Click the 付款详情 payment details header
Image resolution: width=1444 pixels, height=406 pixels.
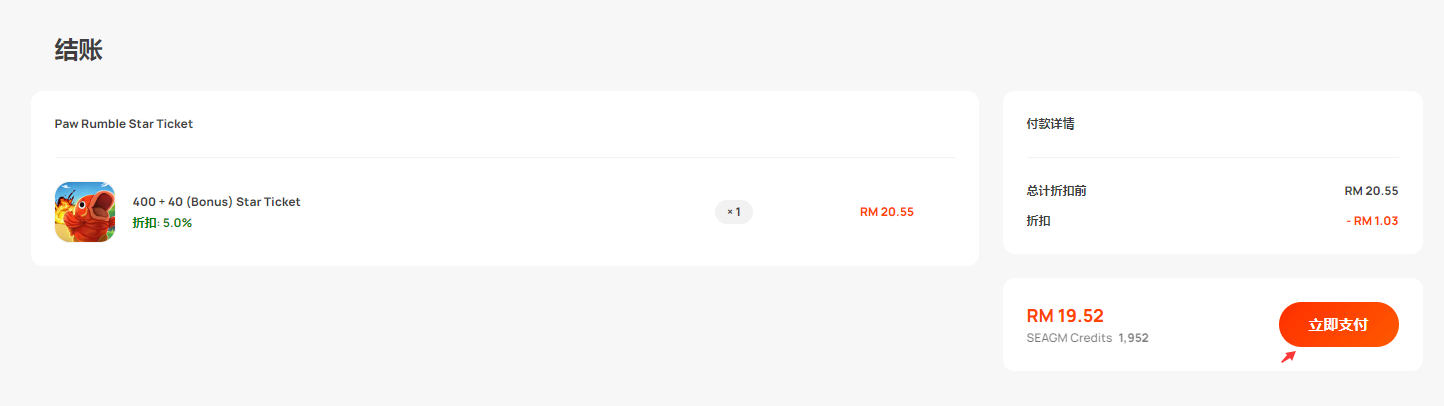(x=1051, y=124)
